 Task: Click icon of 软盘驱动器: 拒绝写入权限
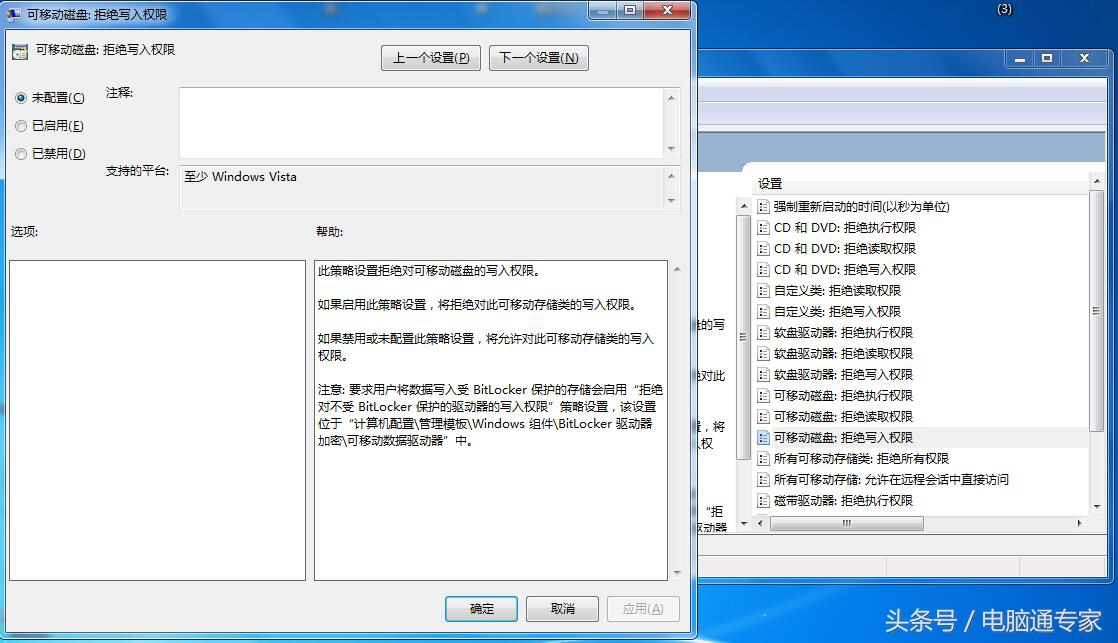coord(764,375)
